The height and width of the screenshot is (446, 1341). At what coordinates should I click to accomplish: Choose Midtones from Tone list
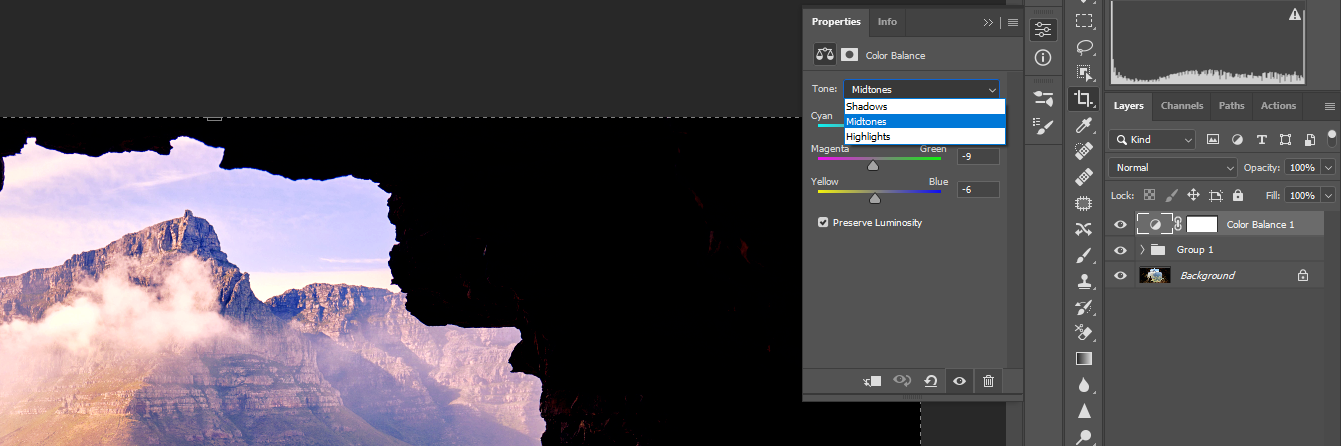924,121
